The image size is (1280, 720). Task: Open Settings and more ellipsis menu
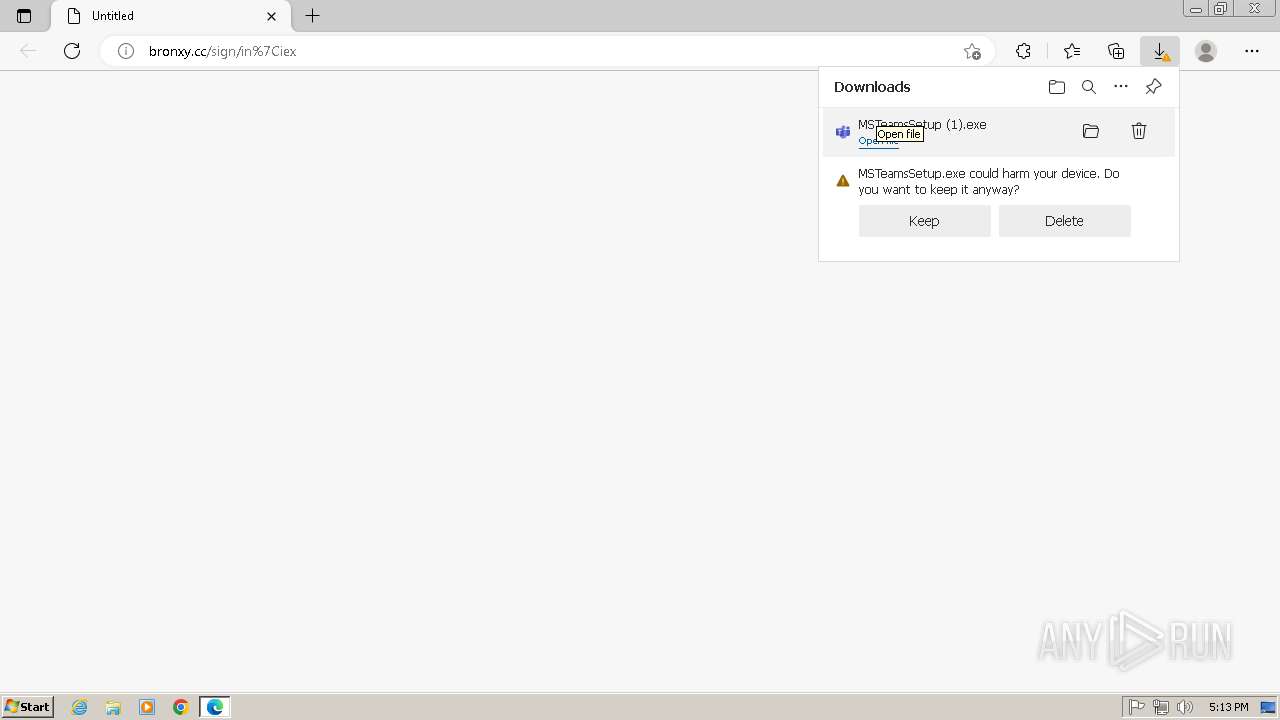point(1252,51)
